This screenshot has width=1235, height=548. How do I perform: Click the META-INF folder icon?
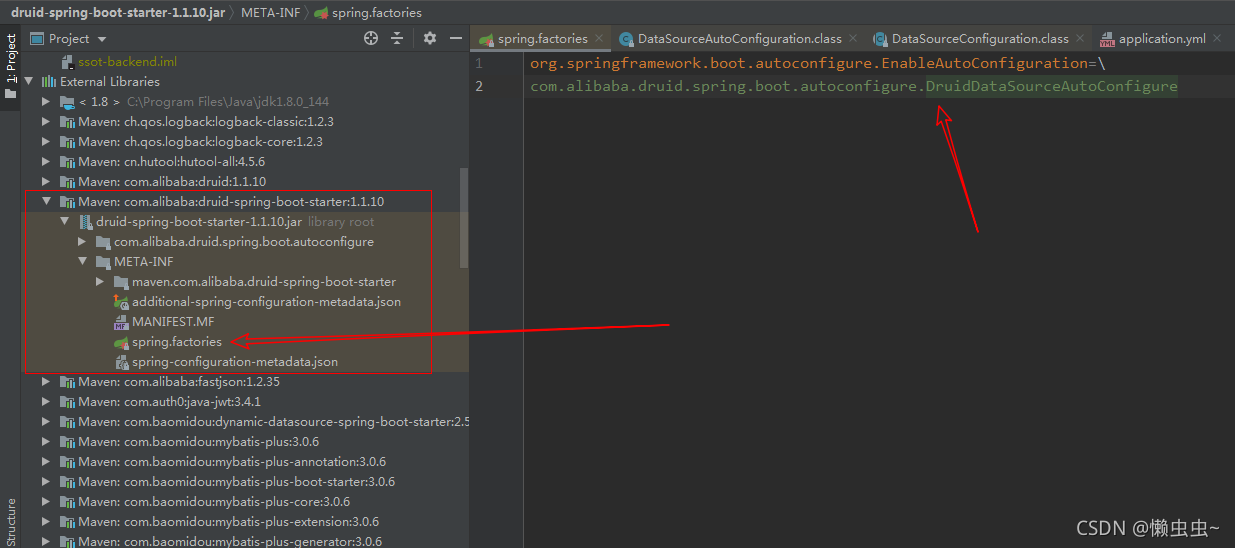103,262
